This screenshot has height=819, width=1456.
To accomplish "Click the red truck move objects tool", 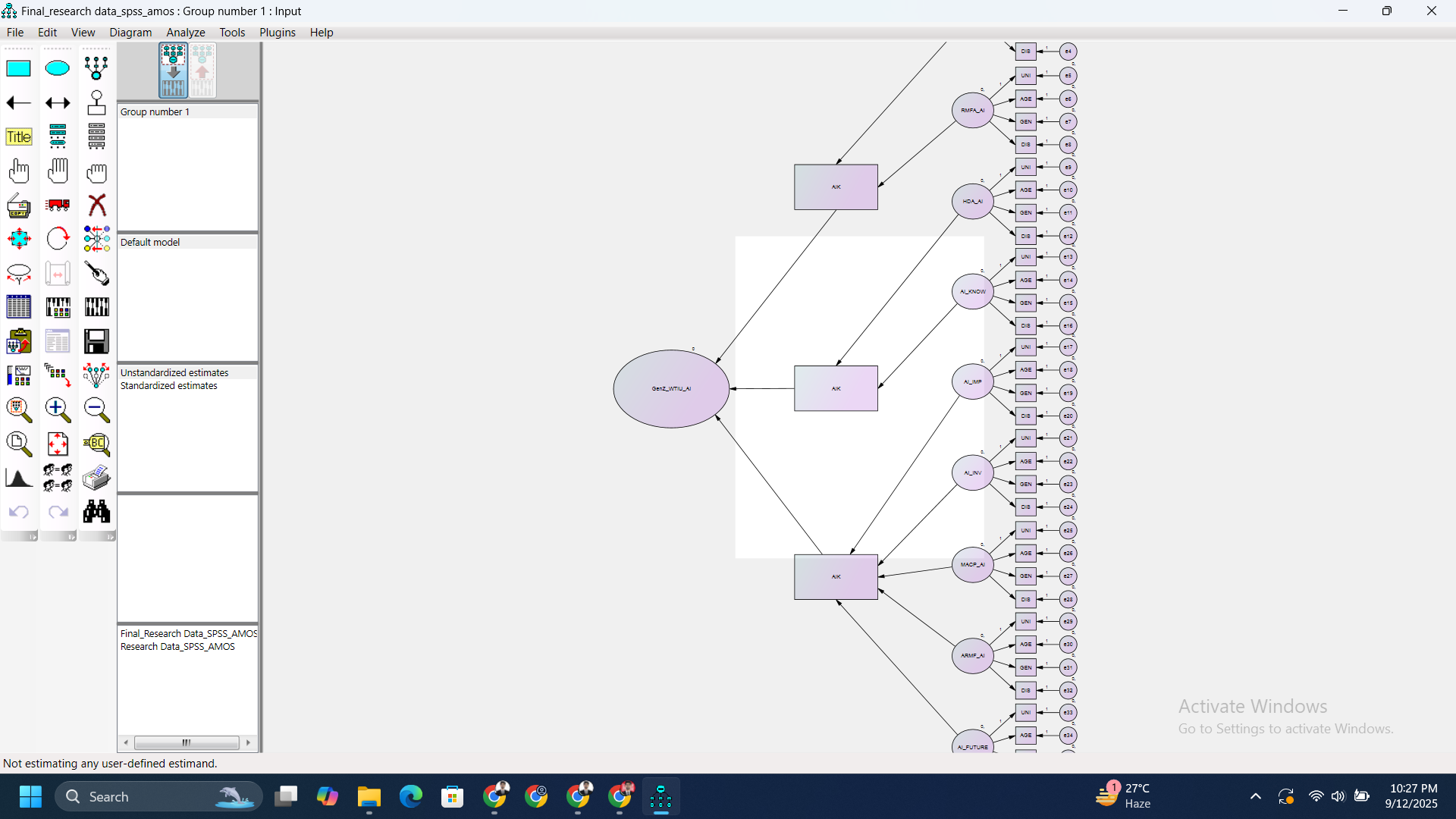I will [58, 205].
